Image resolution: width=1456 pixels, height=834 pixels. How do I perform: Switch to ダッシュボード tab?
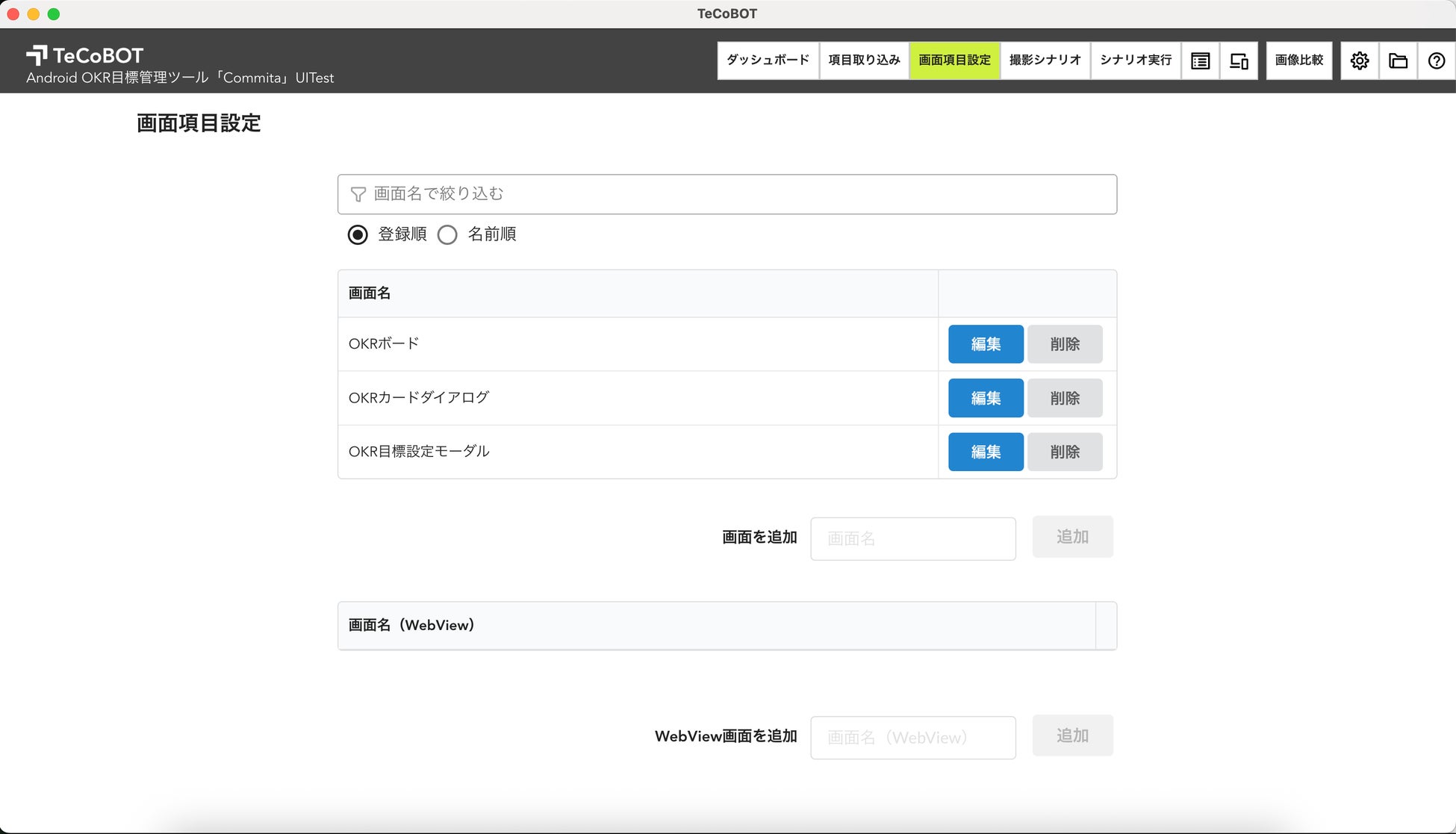coord(768,60)
